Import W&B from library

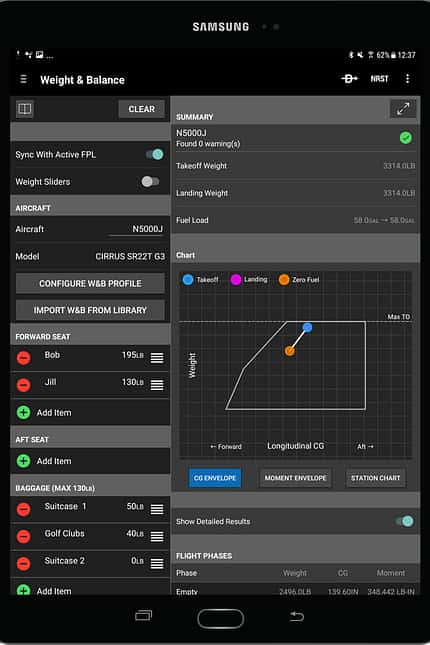click(90, 310)
